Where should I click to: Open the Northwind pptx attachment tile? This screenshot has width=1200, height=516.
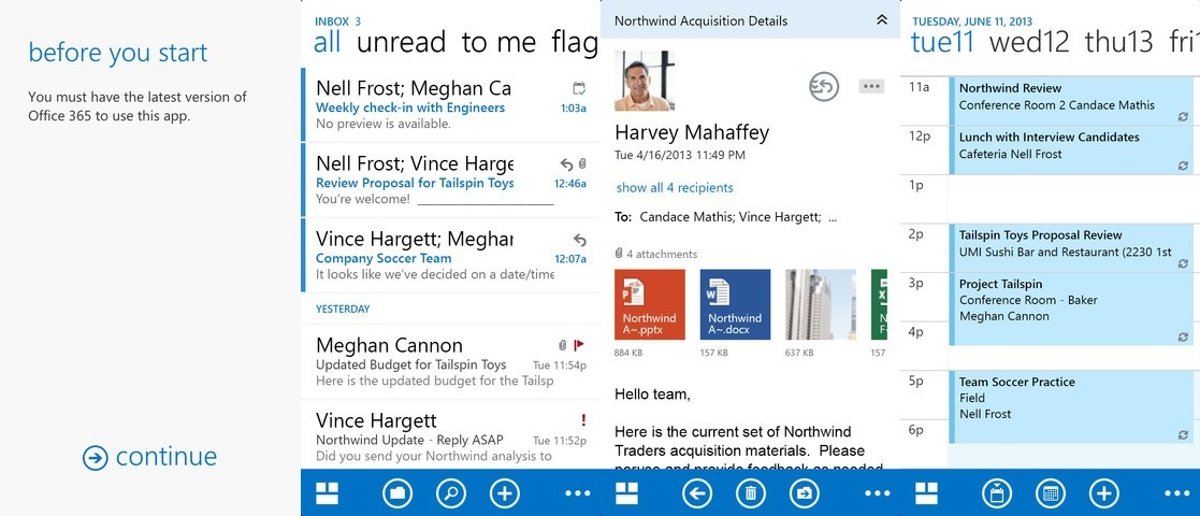(x=650, y=305)
